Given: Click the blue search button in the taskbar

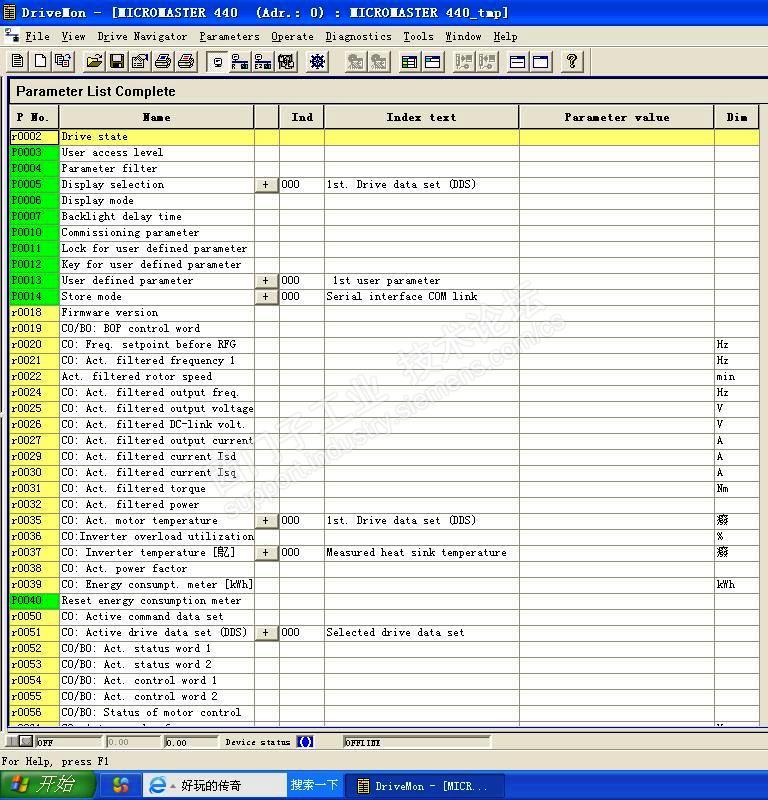Looking at the screenshot, I should (314, 785).
